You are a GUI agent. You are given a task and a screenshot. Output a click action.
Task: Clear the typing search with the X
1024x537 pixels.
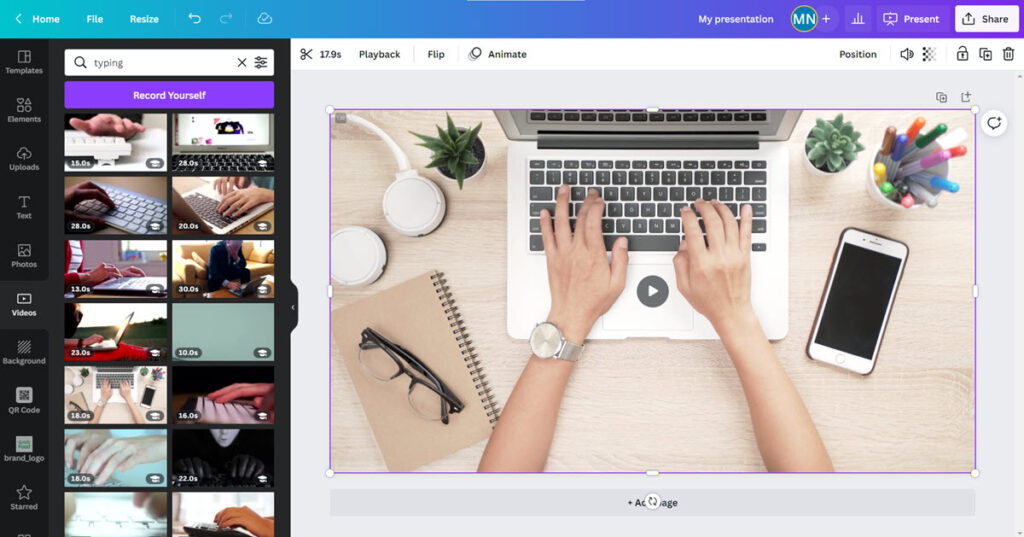pos(242,63)
